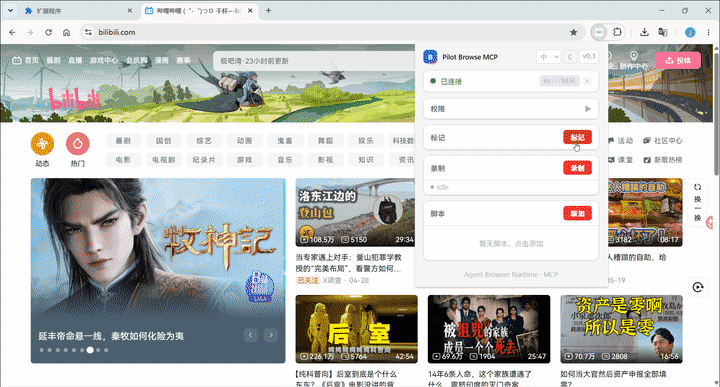Screen dimensions: 720x387
Task: Click the browser back arrow
Action: 12,32
